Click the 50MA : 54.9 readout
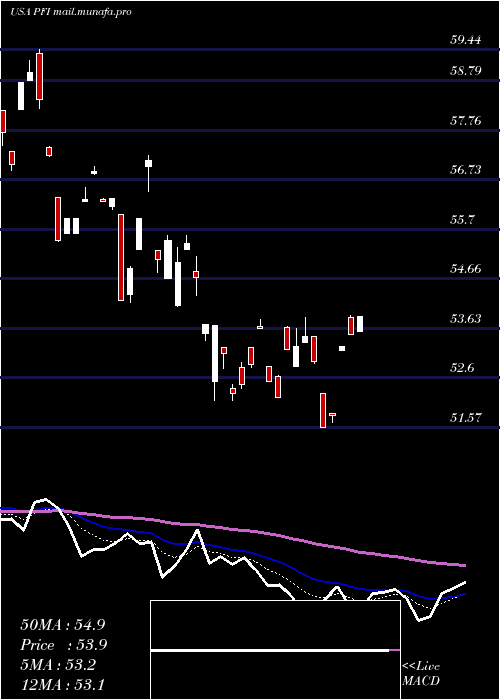This screenshot has height=700, width=500. [x=62, y=625]
